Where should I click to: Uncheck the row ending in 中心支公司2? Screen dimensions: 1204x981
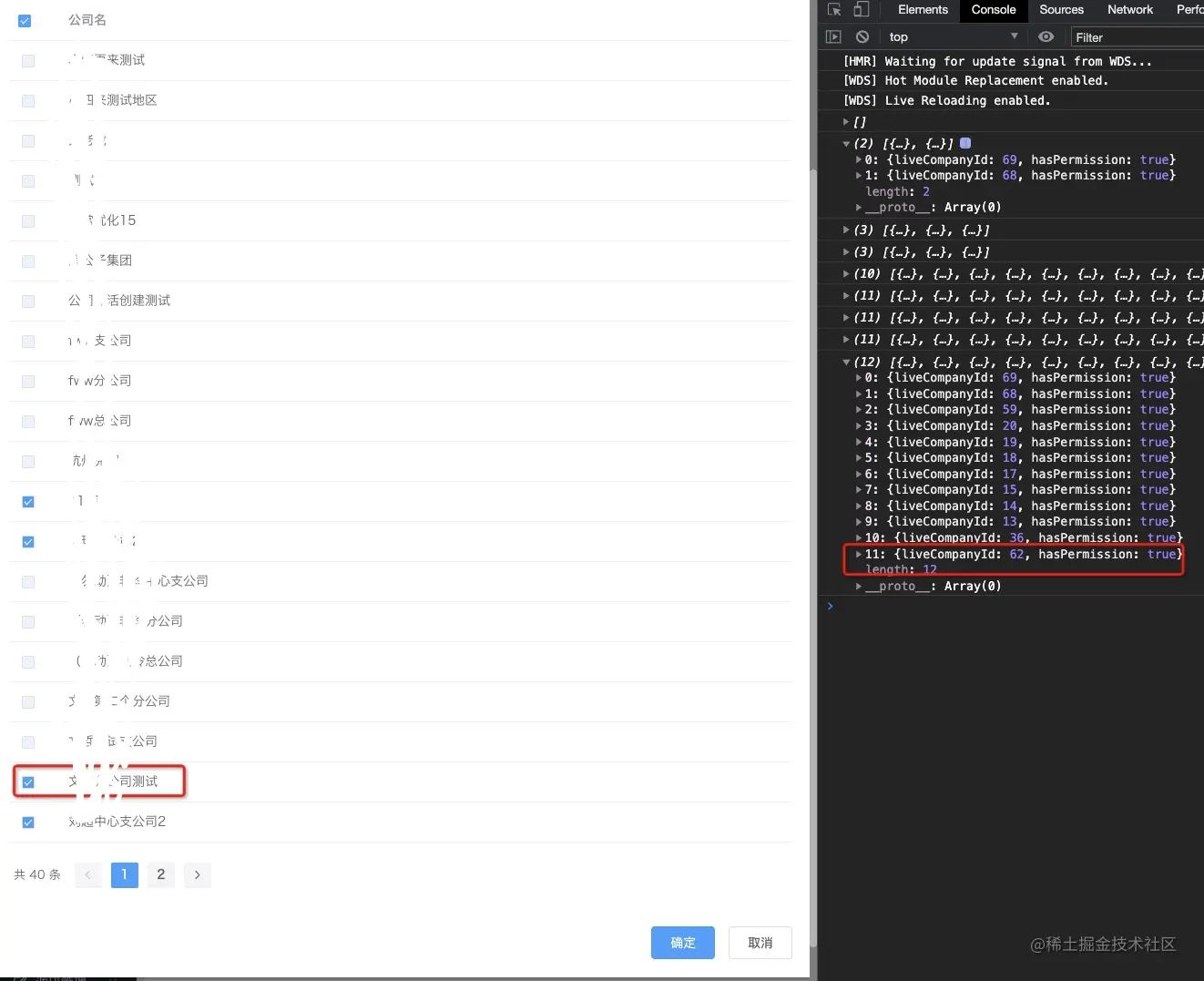[x=28, y=822]
